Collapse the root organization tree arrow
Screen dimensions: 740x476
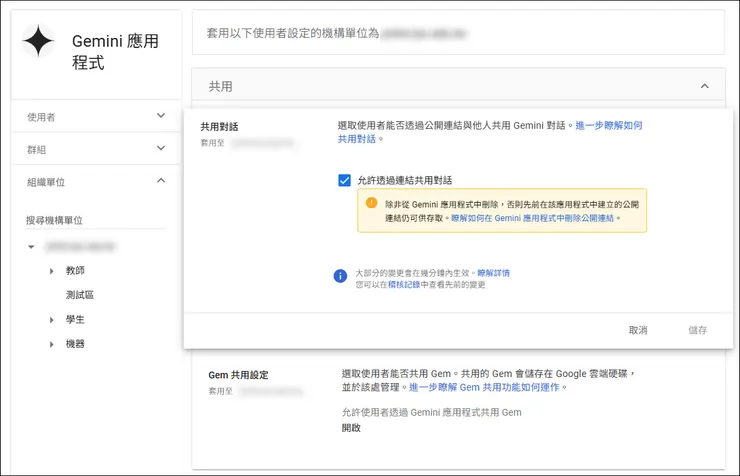pyautogui.click(x=31, y=247)
